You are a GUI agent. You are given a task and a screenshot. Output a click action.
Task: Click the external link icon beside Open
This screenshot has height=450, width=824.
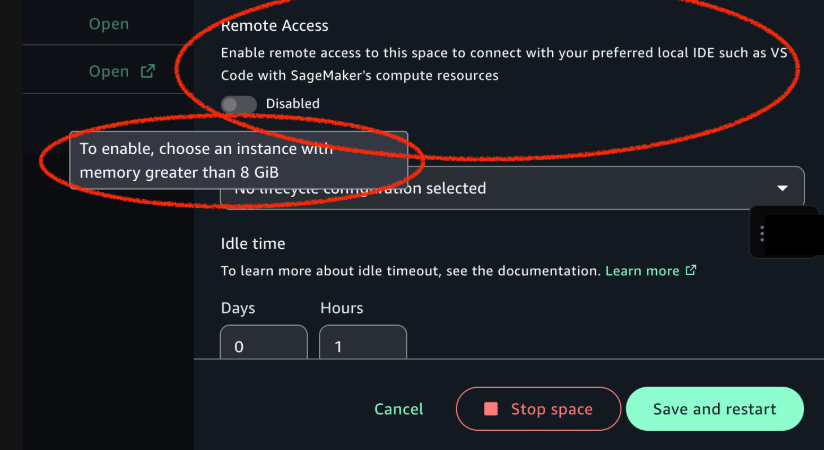147,71
